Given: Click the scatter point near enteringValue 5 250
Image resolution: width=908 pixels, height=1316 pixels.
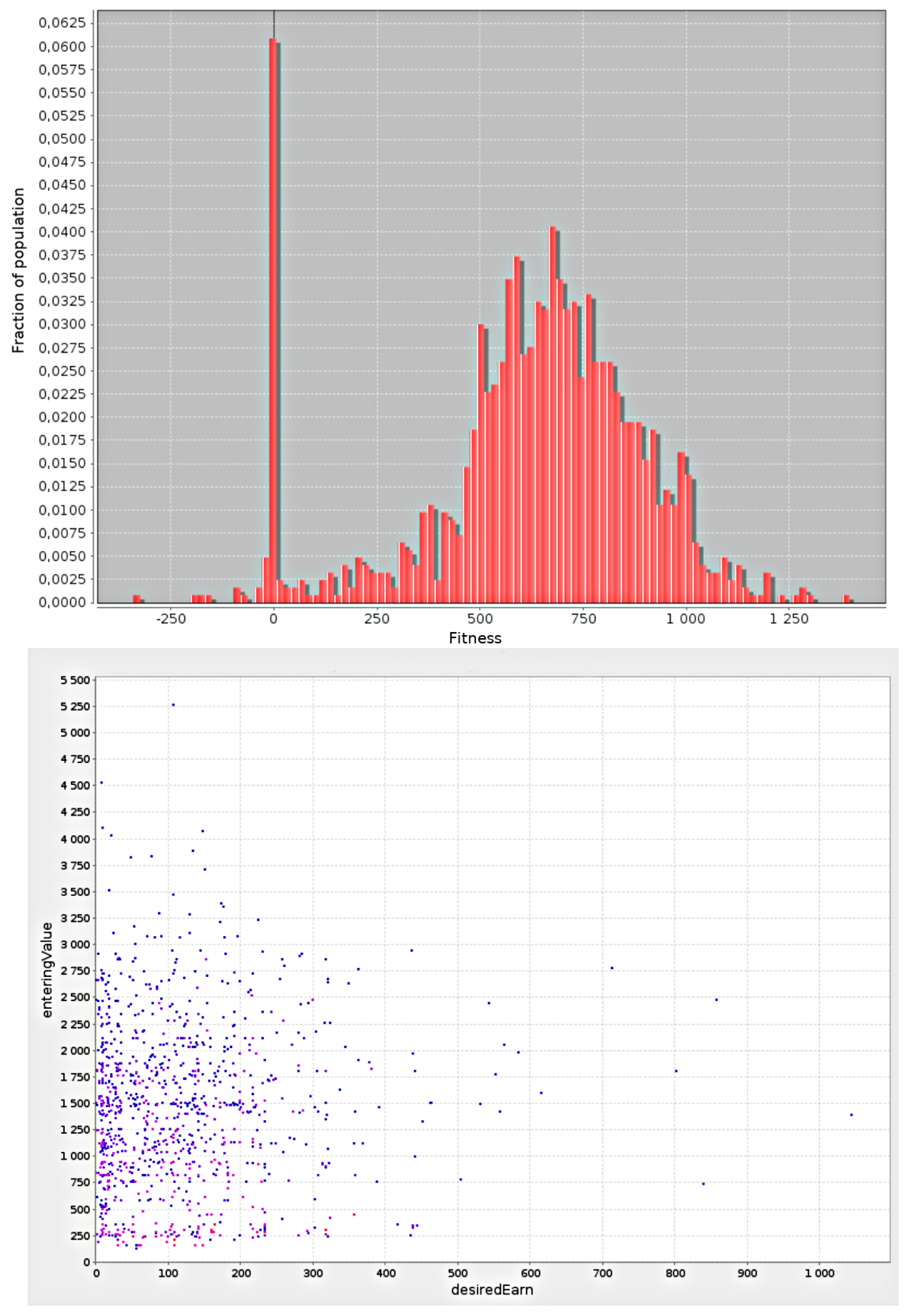Looking at the screenshot, I should (x=173, y=705).
